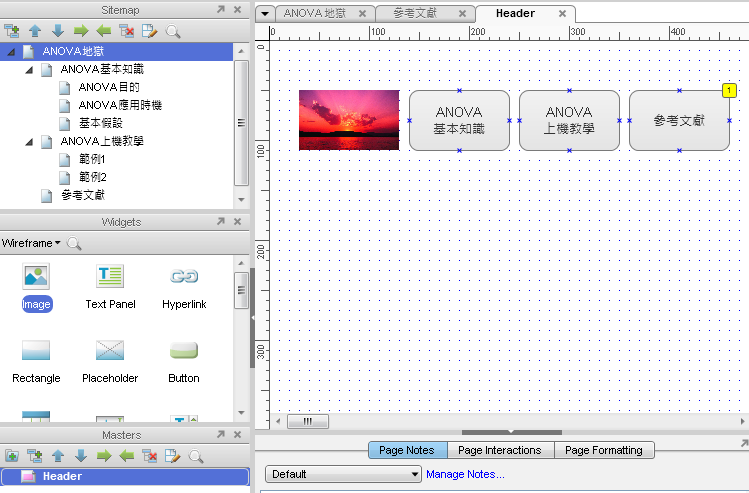
Task: Select the 參考文獻 button on canvas
Action: (x=679, y=120)
